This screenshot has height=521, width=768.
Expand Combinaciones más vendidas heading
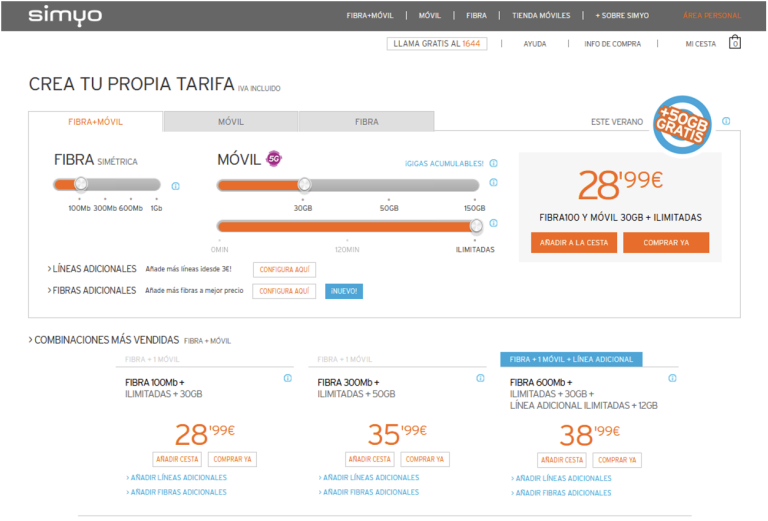(105, 340)
